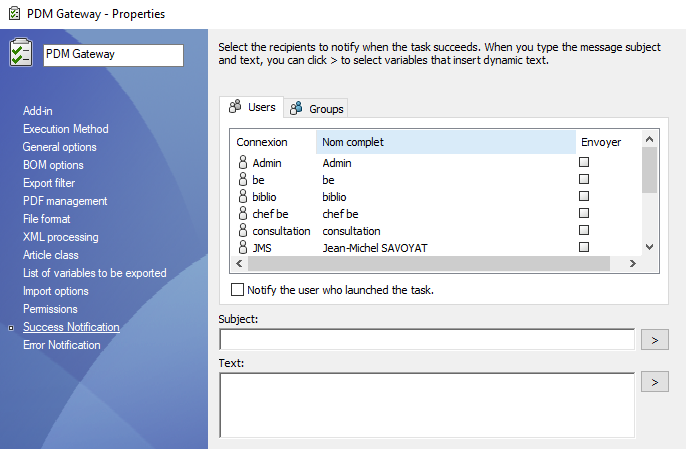Screen dimensions: 686x449
Task: Select the Users tab
Action: click(x=253, y=107)
